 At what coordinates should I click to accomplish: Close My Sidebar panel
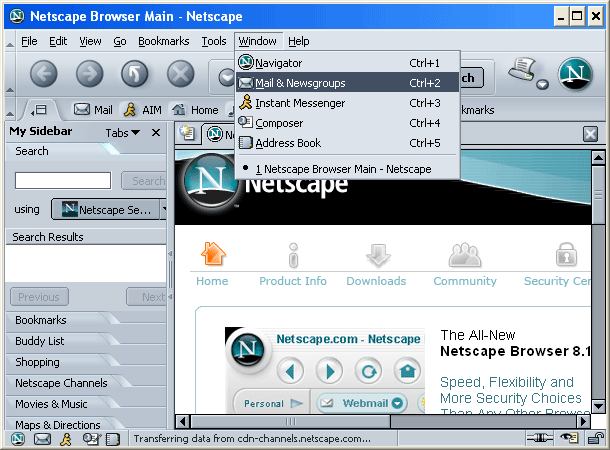pos(156,133)
